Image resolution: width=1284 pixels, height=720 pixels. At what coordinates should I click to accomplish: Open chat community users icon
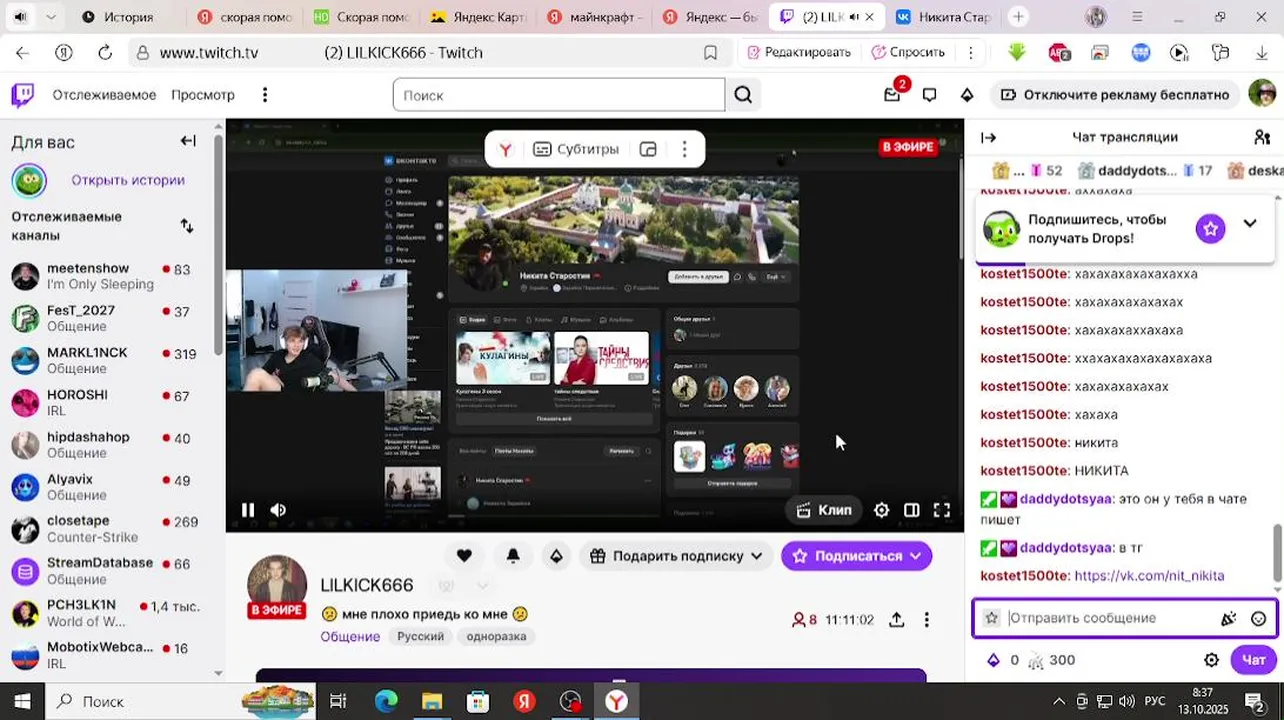coord(1262,137)
